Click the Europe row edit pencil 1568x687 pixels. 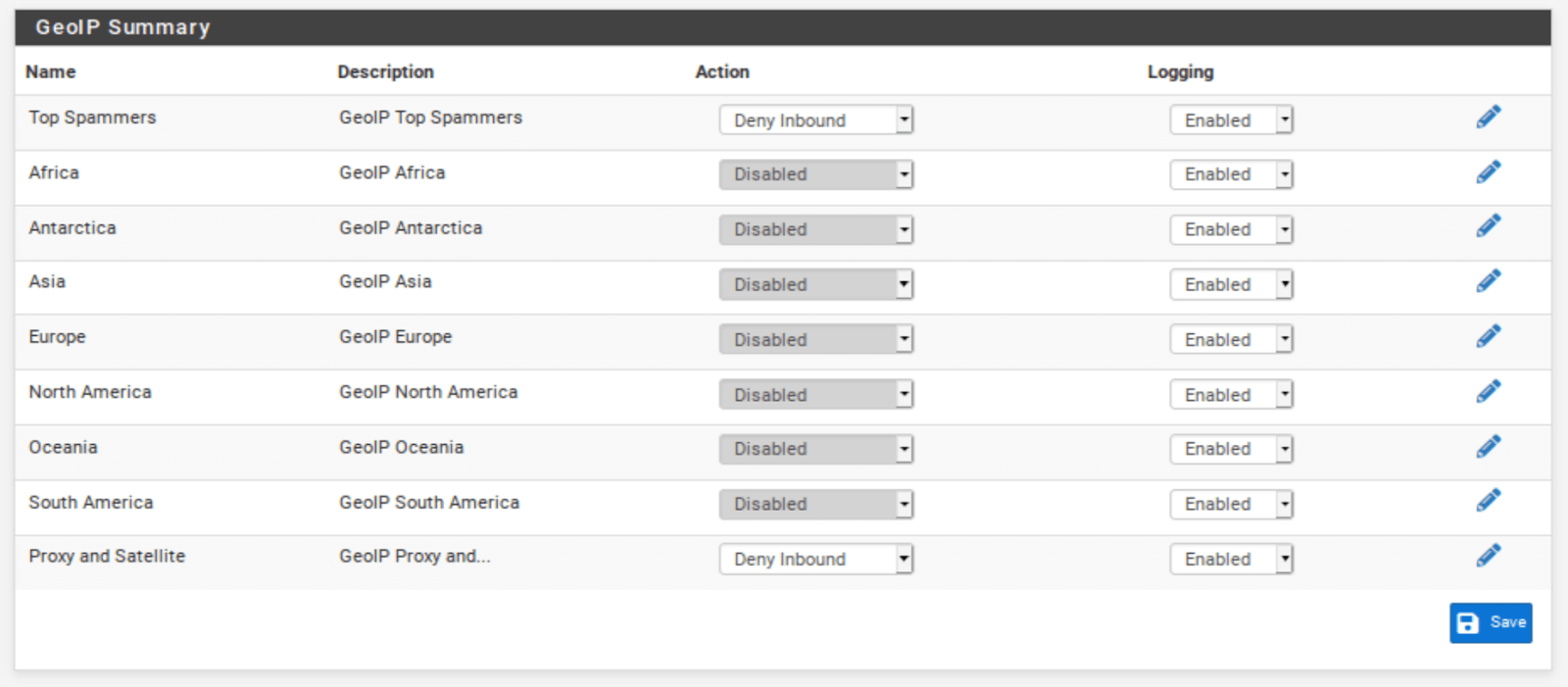pos(1489,336)
